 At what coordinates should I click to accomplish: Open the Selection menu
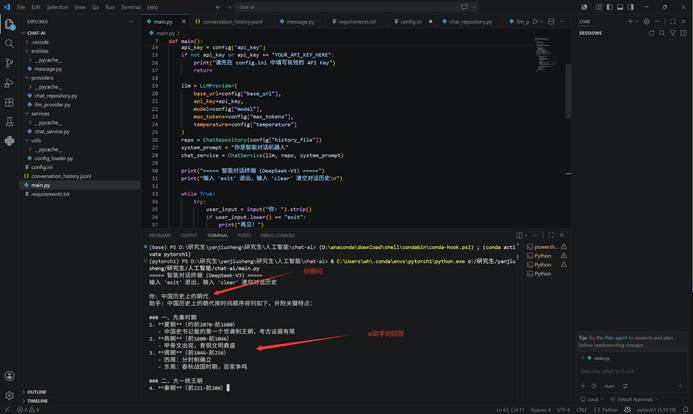57,7
